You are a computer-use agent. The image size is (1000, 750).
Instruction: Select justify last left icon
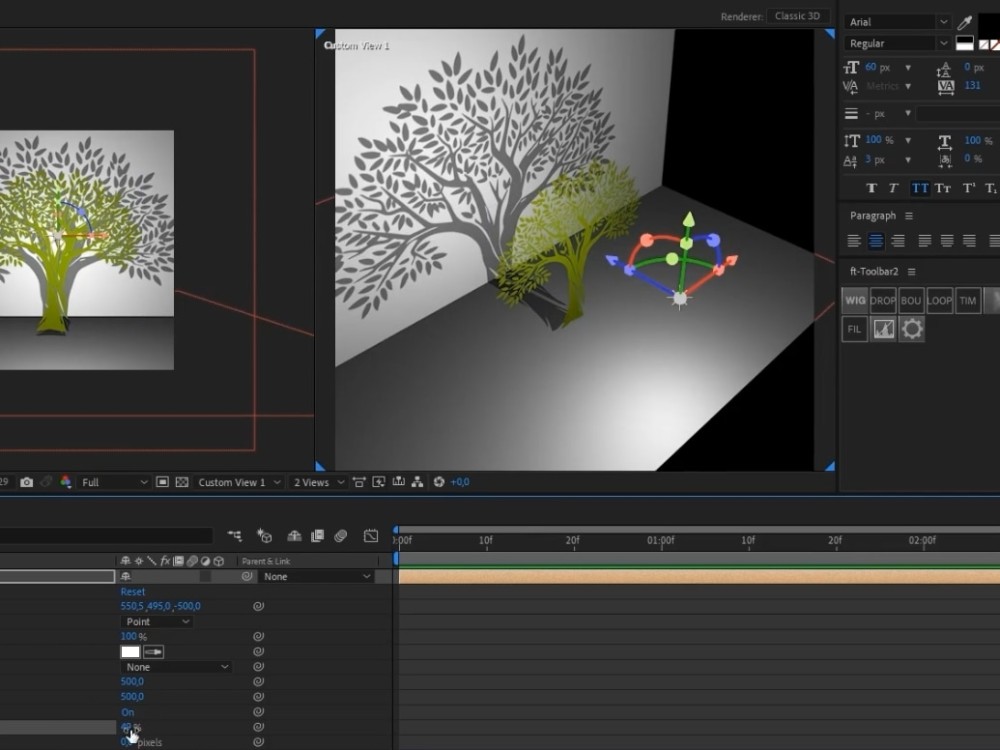[x=924, y=240]
